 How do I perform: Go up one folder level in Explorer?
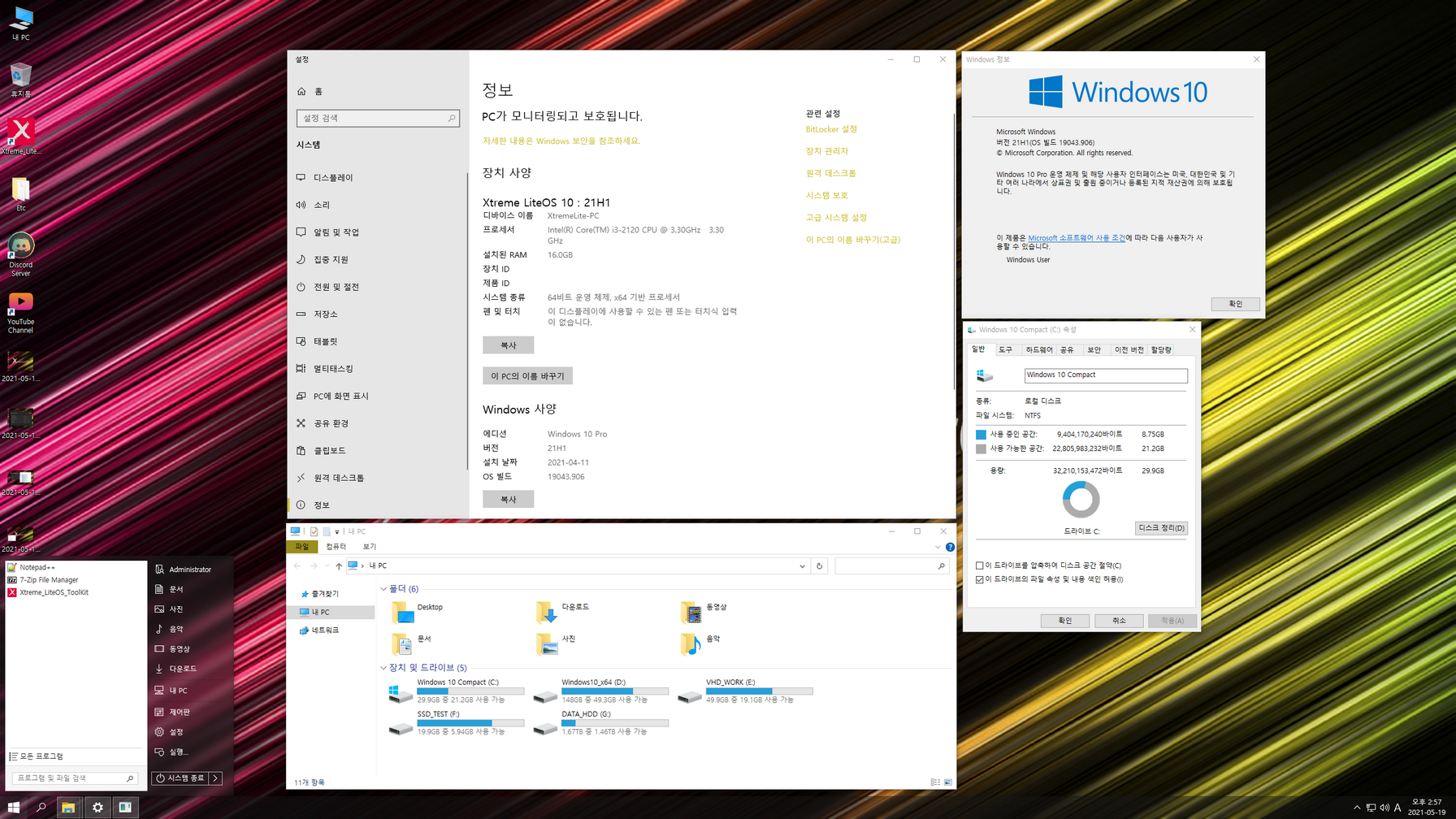click(339, 565)
